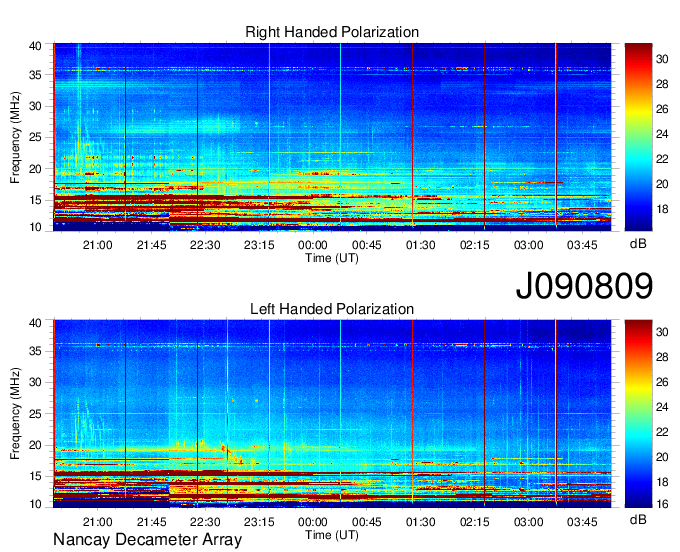
Task: Click Frequency (MHz) label of Right Handed plot
Action: (x=15, y=137)
